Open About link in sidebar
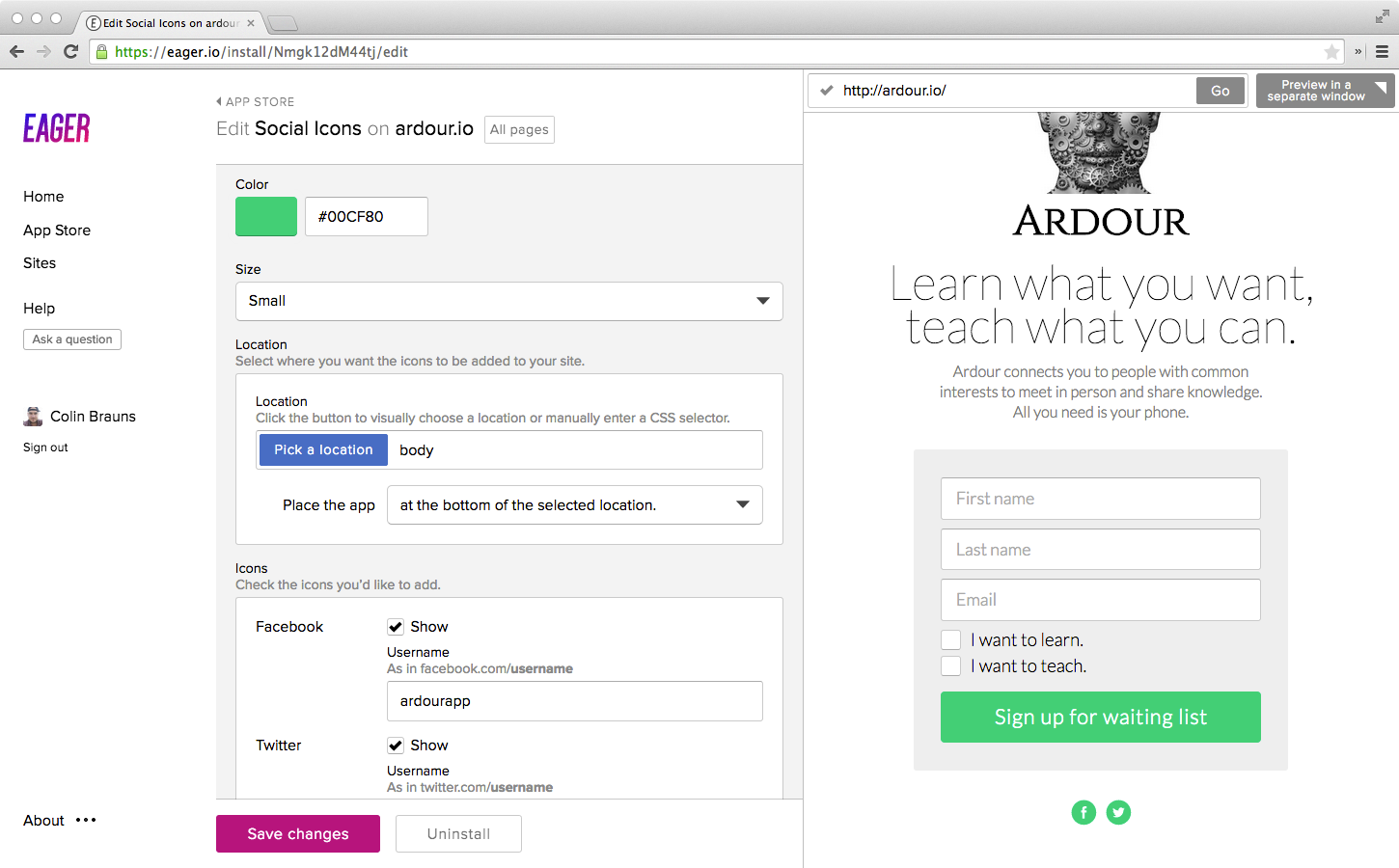 [x=43, y=821]
